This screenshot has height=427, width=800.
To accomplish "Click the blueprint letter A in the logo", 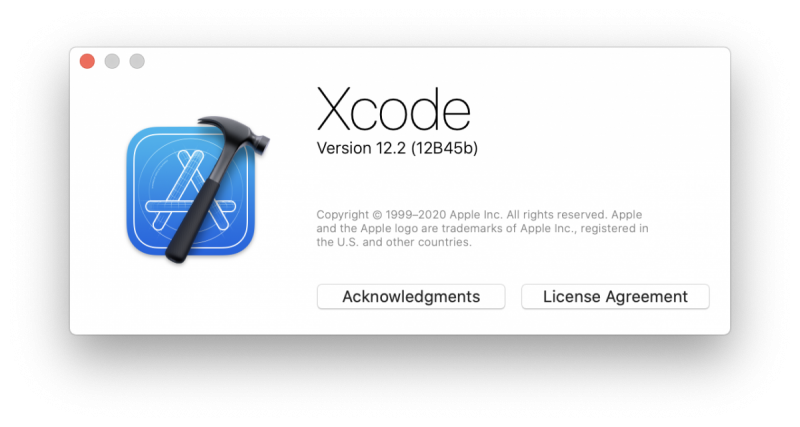I will click(x=190, y=191).
